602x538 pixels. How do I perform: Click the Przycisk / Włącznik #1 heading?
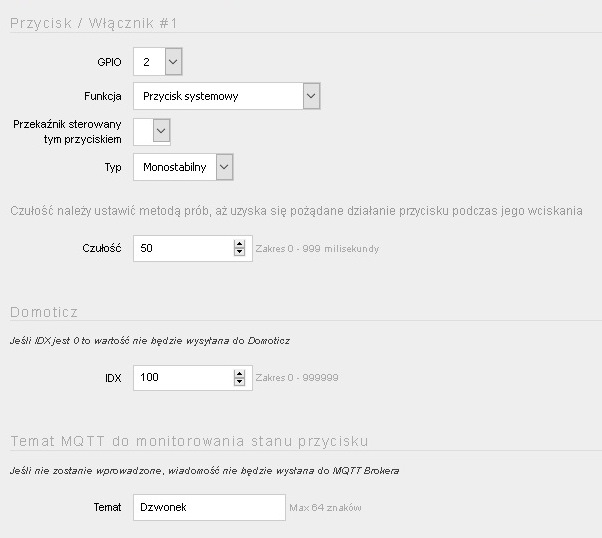pyautogui.click(x=93, y=23)
